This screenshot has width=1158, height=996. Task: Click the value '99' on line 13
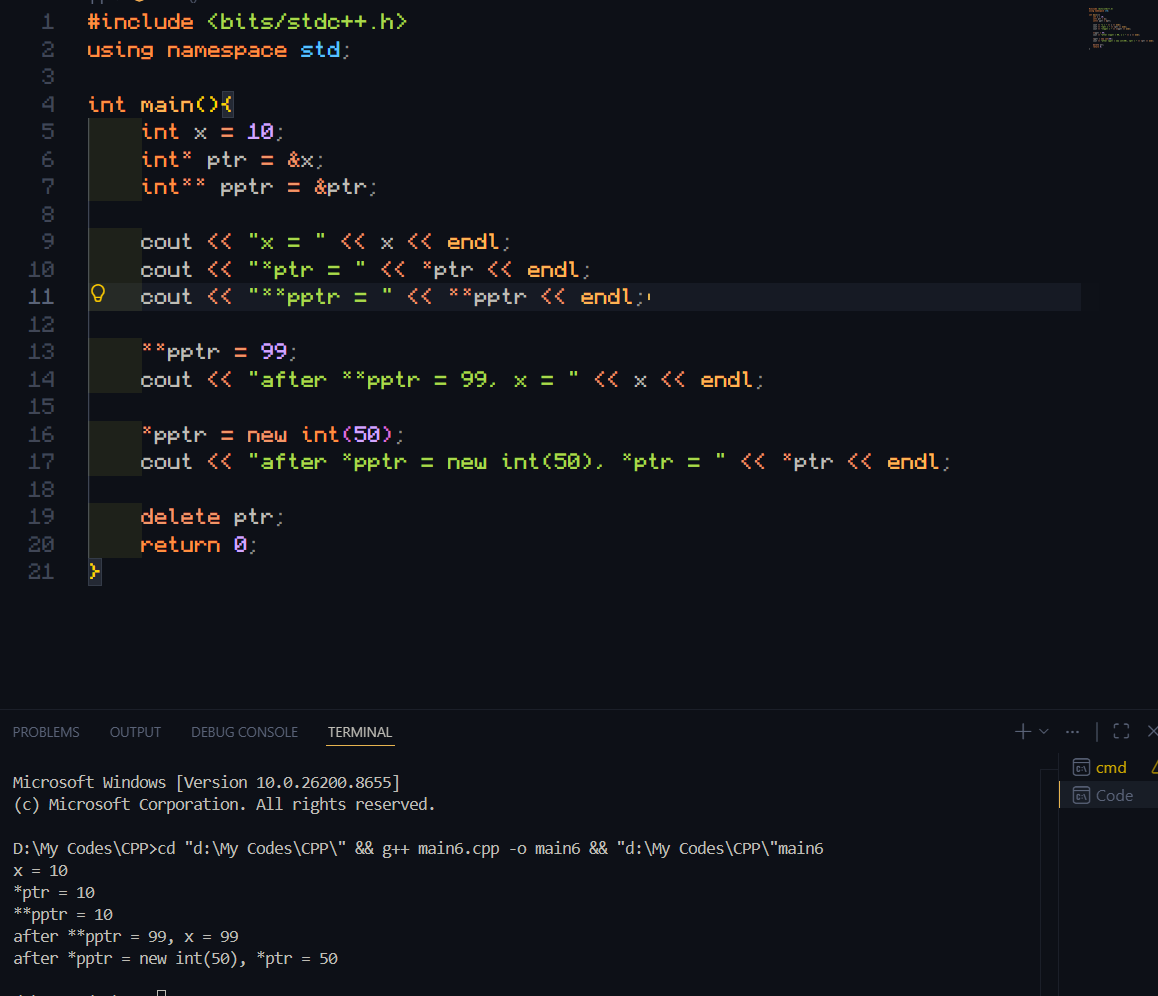[273, 352]
